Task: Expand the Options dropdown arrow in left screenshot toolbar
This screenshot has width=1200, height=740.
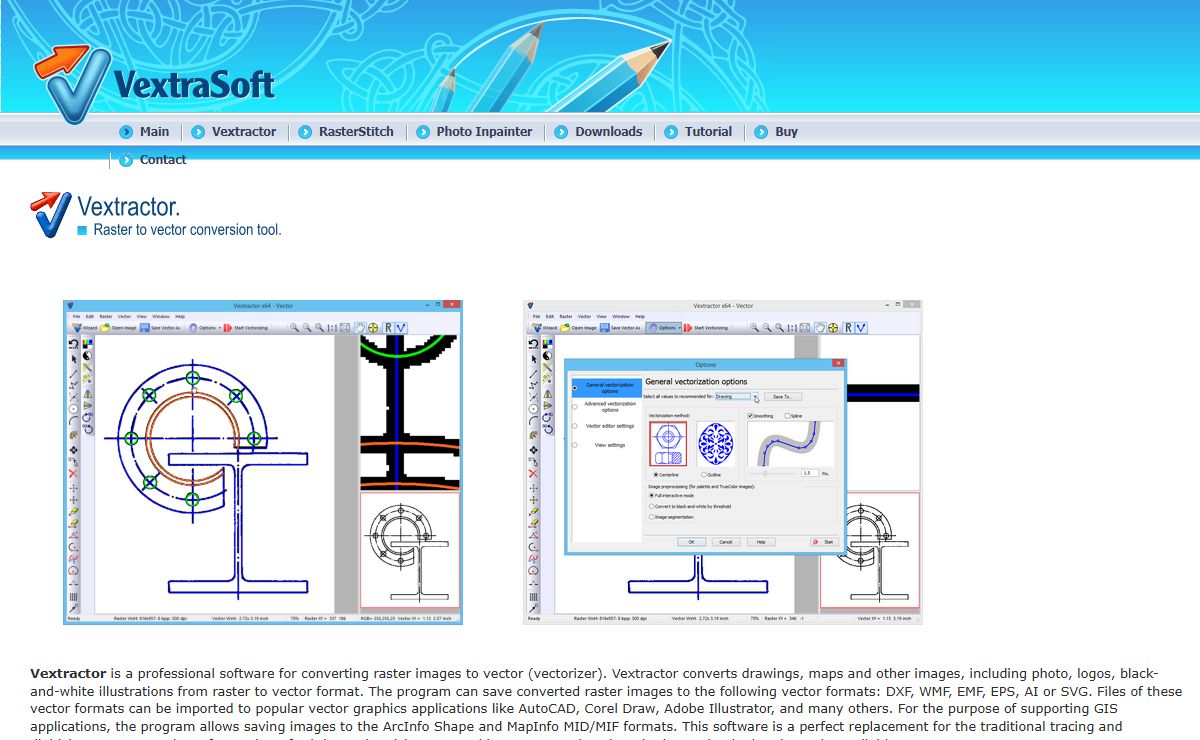Action: (x=219, y=328)
